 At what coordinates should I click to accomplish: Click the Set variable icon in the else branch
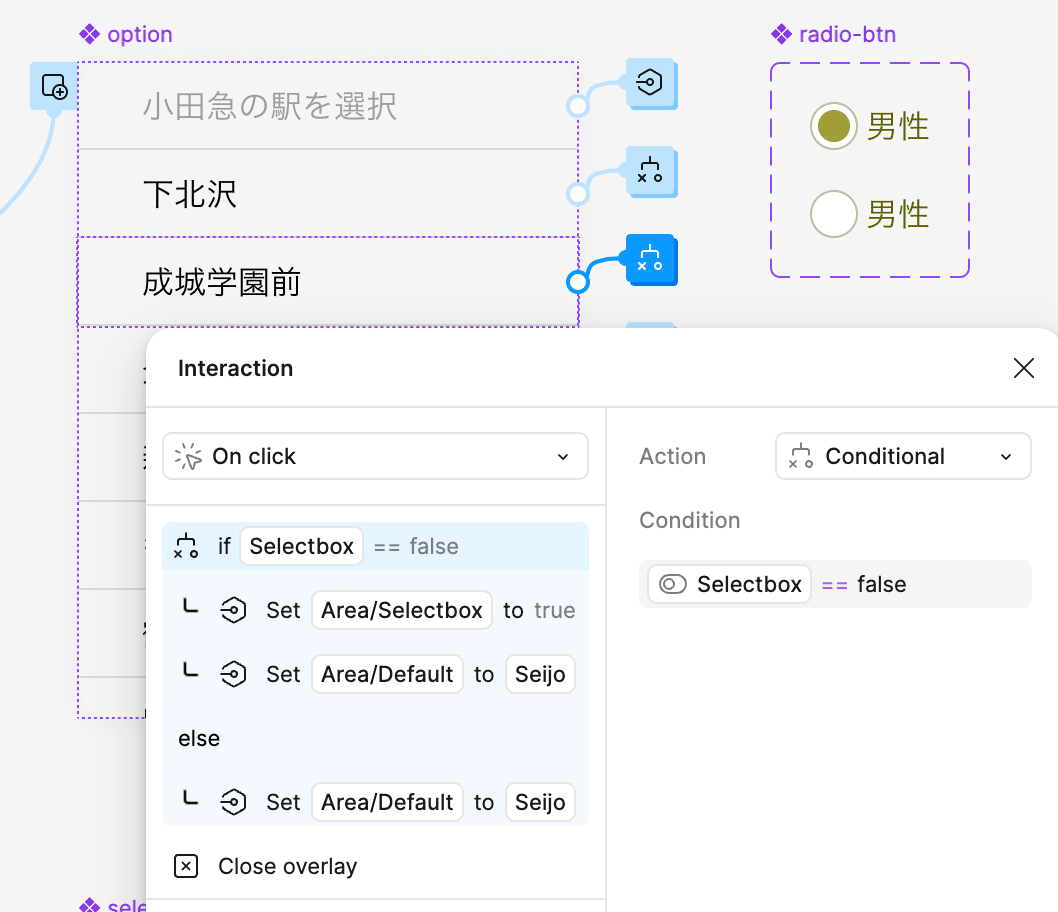234,801
